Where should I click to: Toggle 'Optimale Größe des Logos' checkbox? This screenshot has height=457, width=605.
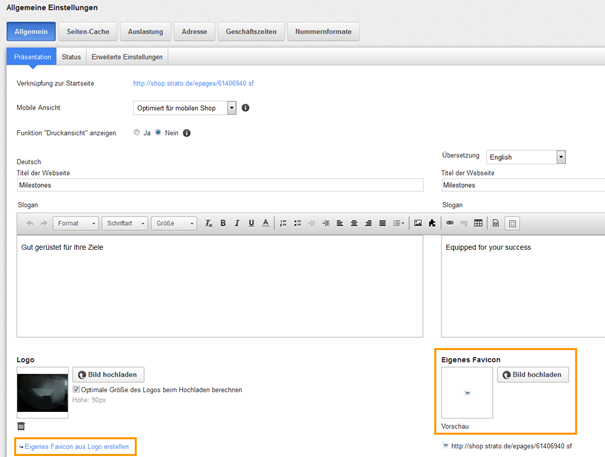pos(77,390)
